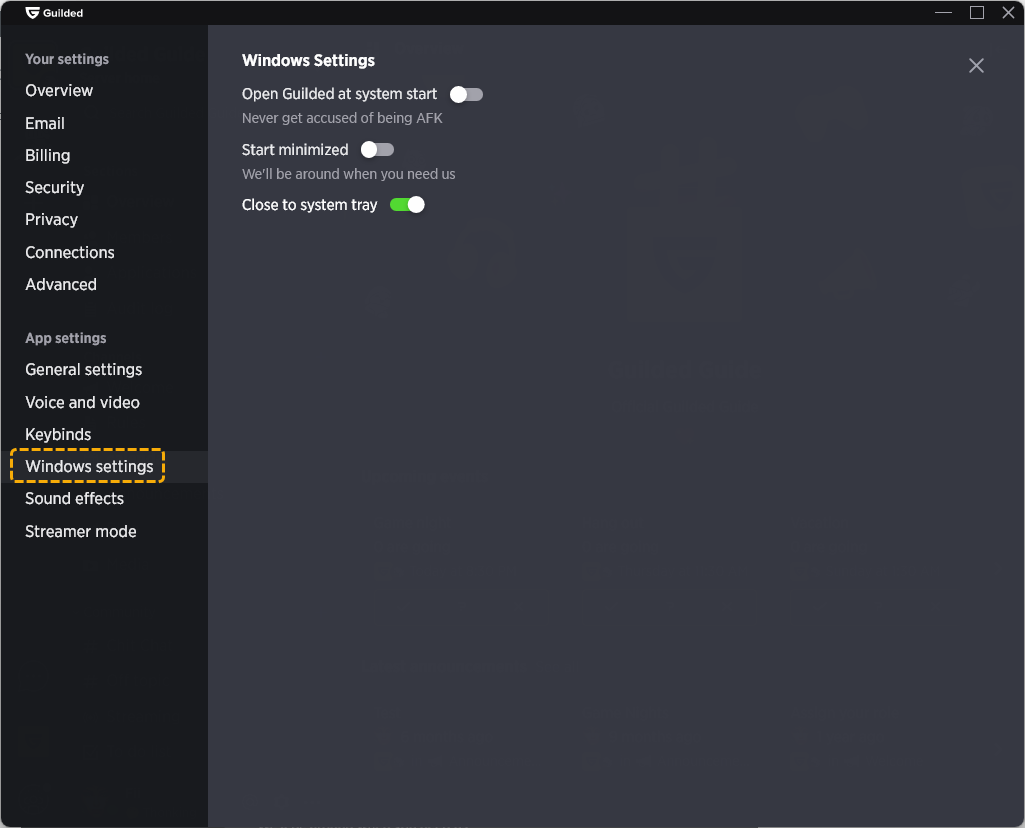Open the Overview settings page
The width and height of the screenshot is (1025, 828).
[59, 90]
